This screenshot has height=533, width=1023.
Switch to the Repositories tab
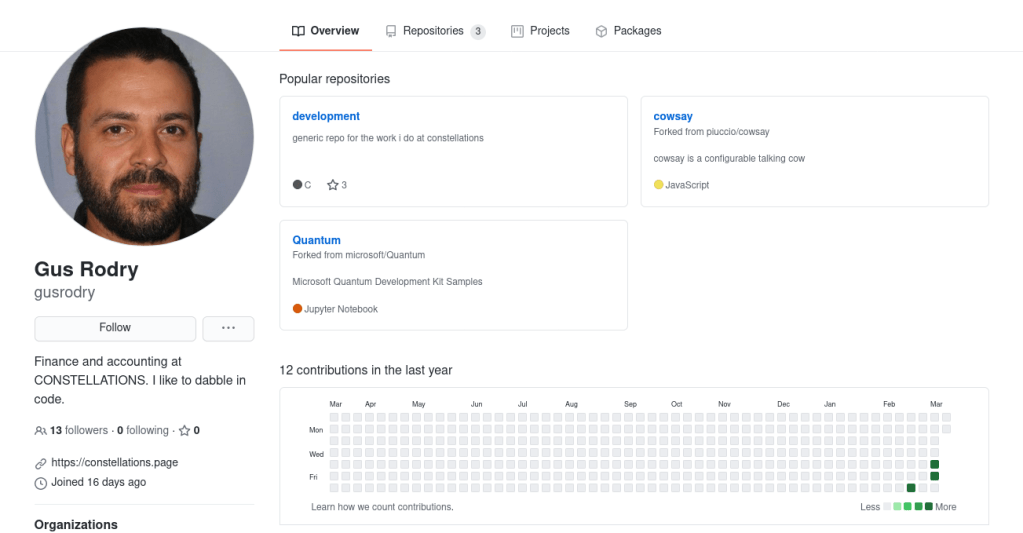(433, 31)
